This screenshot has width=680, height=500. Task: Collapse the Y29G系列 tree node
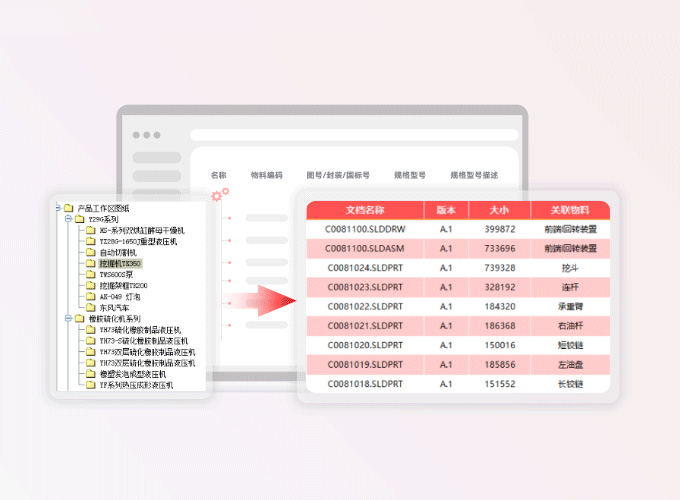coord(69,219)
